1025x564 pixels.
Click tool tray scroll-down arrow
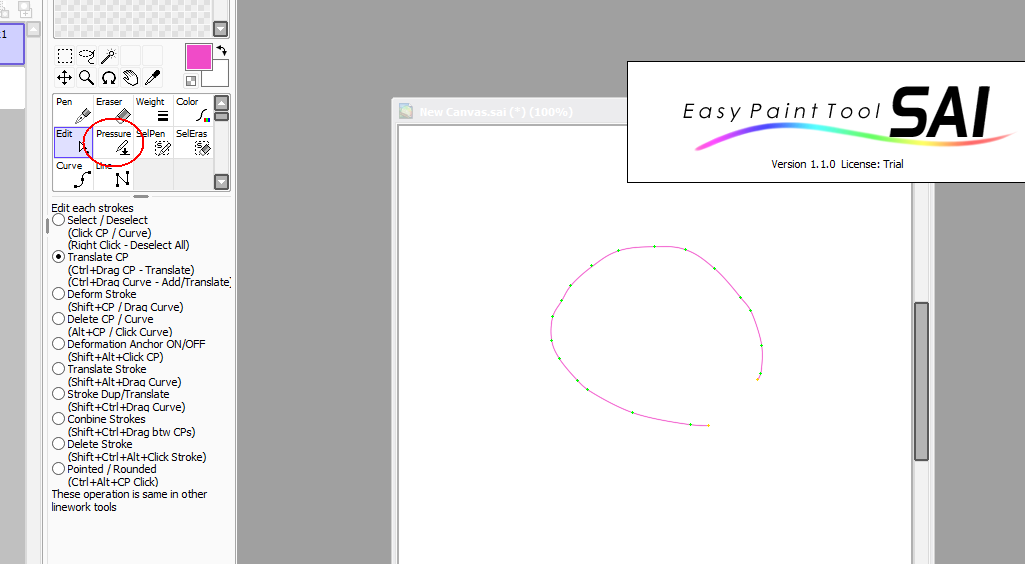[222, 182]
